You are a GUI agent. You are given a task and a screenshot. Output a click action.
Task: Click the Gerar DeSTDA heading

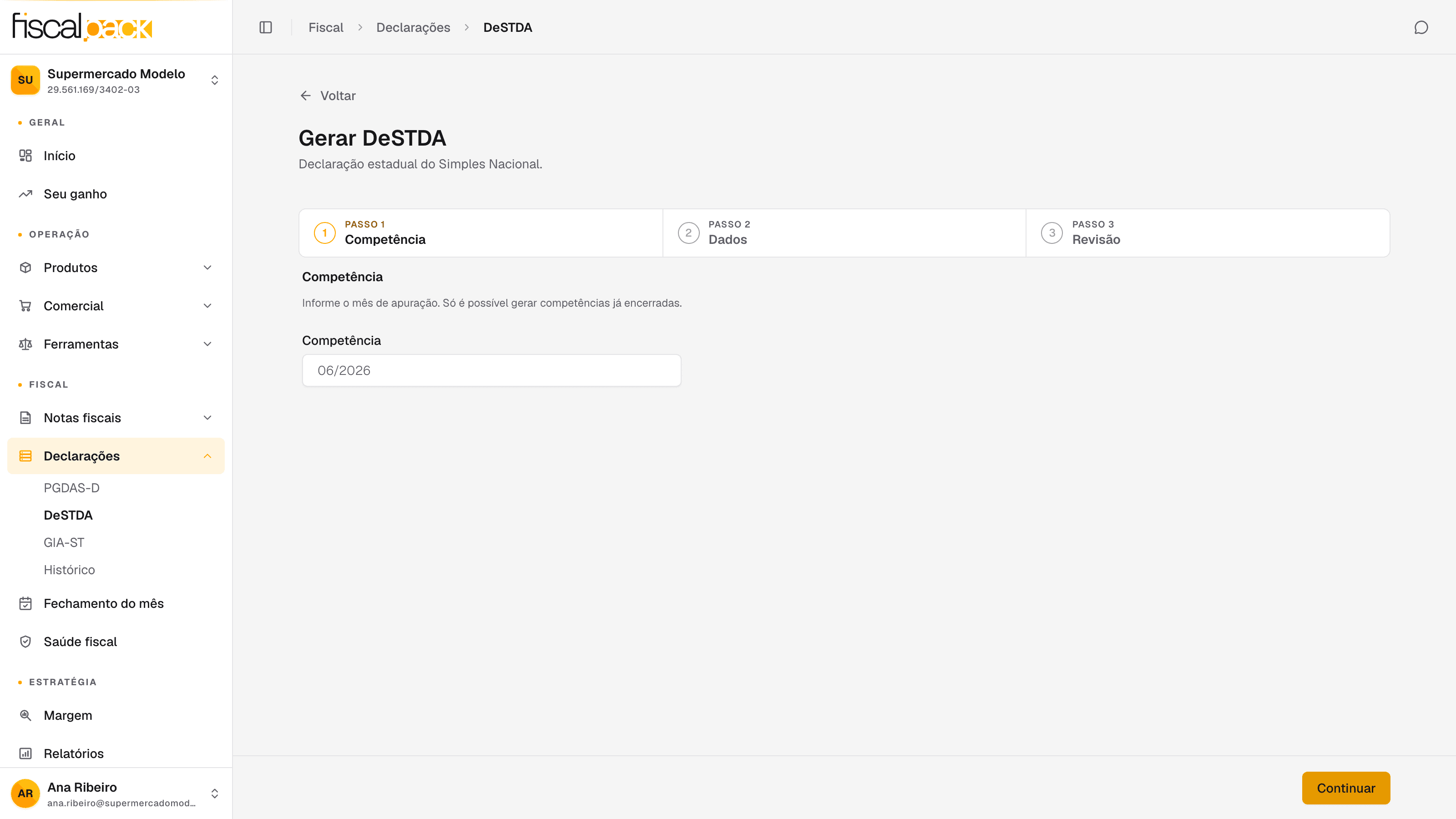pyautogui.click(x=372, y=138)
